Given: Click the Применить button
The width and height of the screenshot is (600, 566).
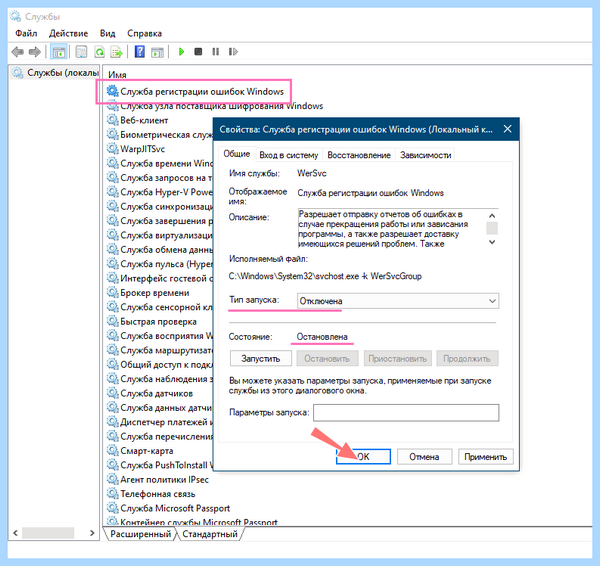Looking at the screenshot, I should click(486, 457).
